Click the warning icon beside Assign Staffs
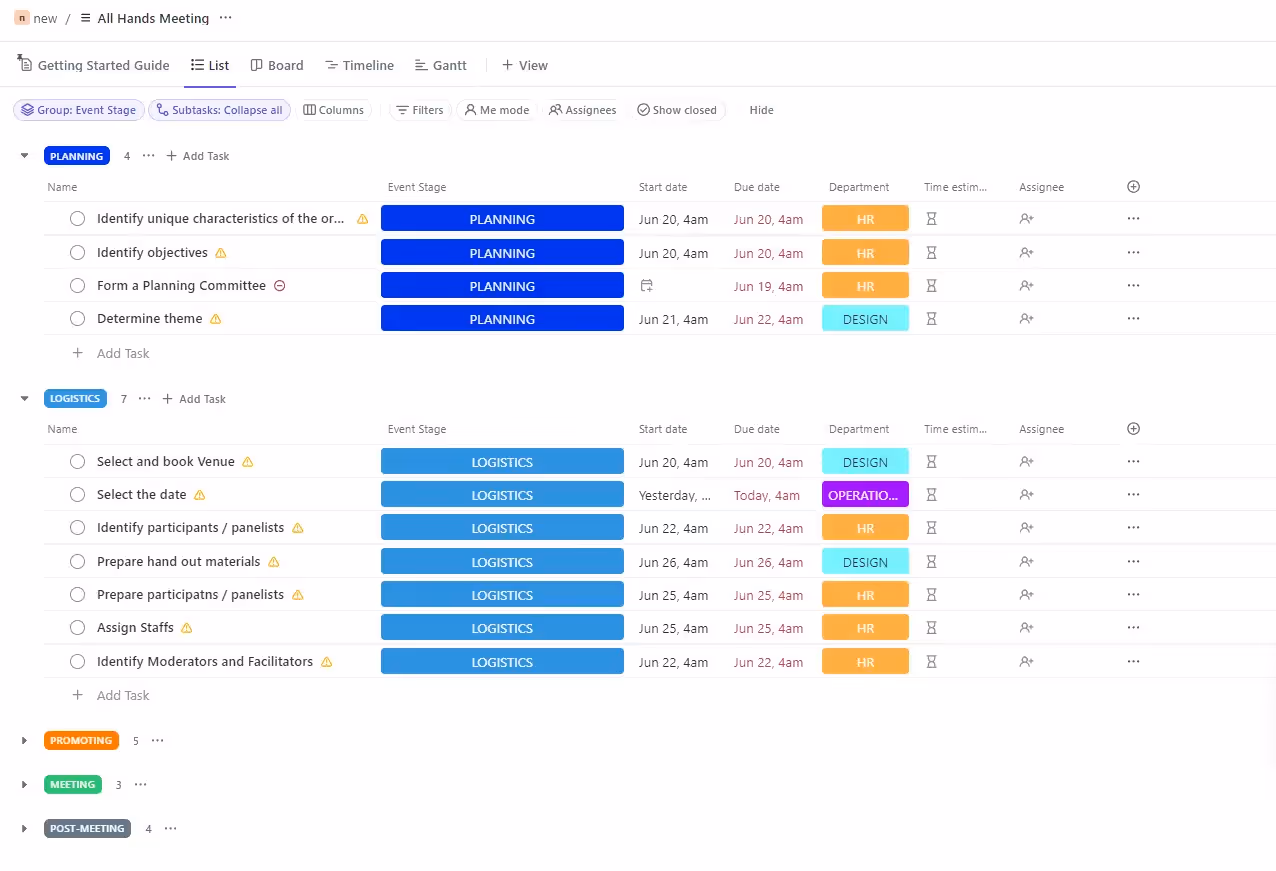The height and width of the screenshot is (871, 1276). (x=186, y=628)
